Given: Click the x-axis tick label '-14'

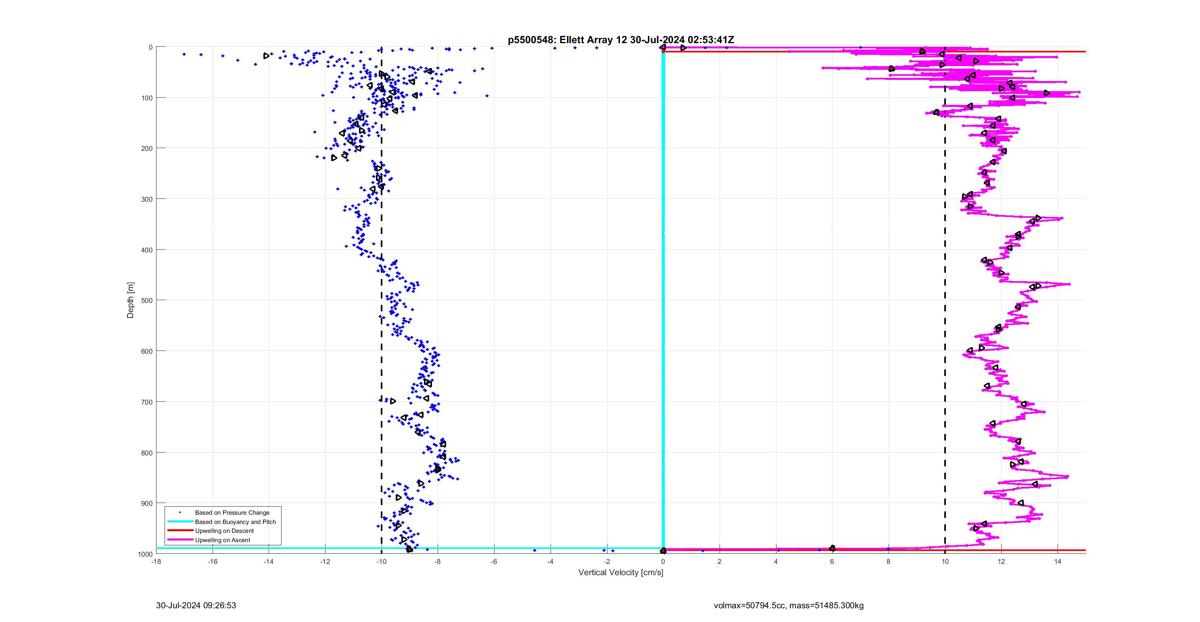Looking at the screenshot, I should (269, 561).
